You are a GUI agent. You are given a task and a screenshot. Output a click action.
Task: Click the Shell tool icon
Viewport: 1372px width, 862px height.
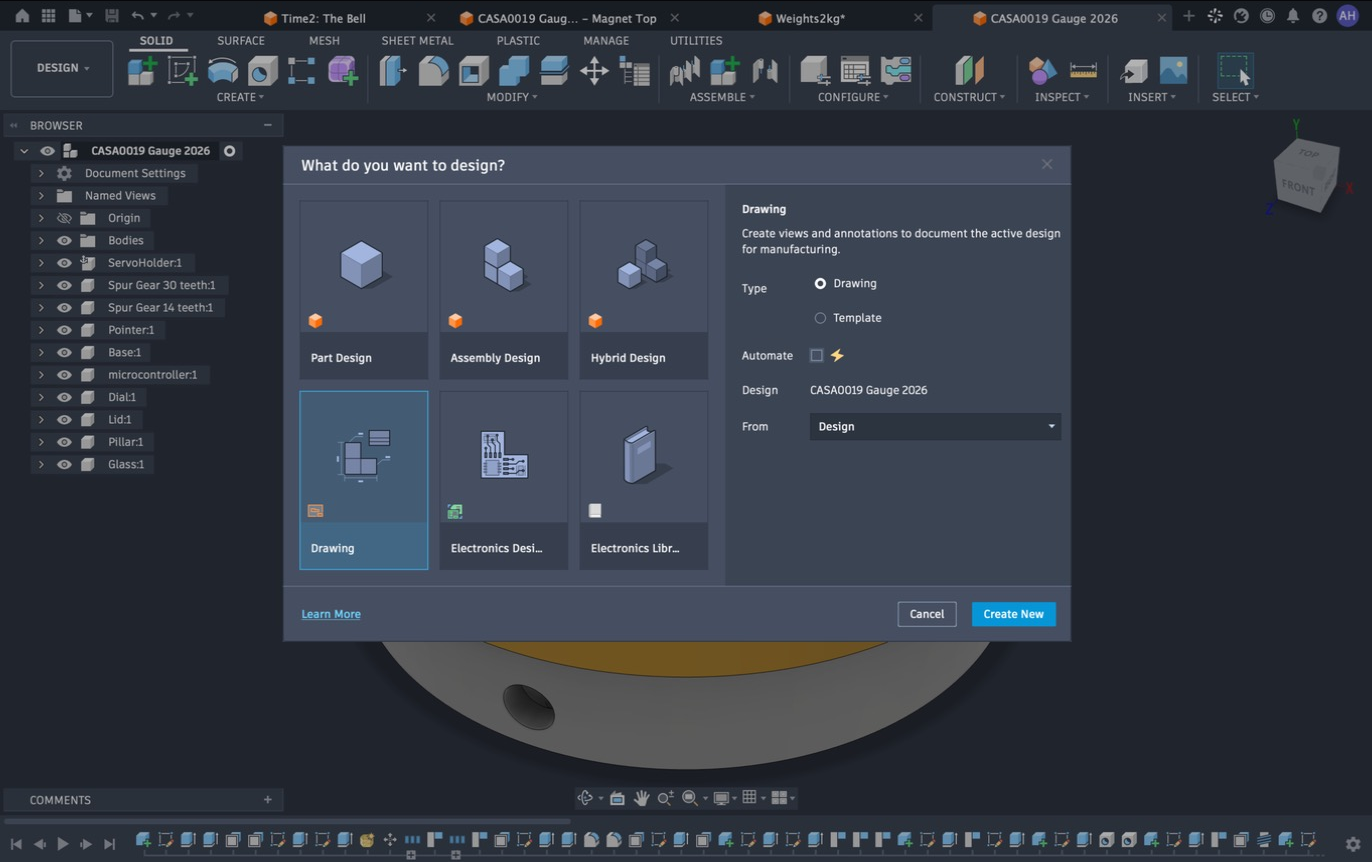[473, 70]
